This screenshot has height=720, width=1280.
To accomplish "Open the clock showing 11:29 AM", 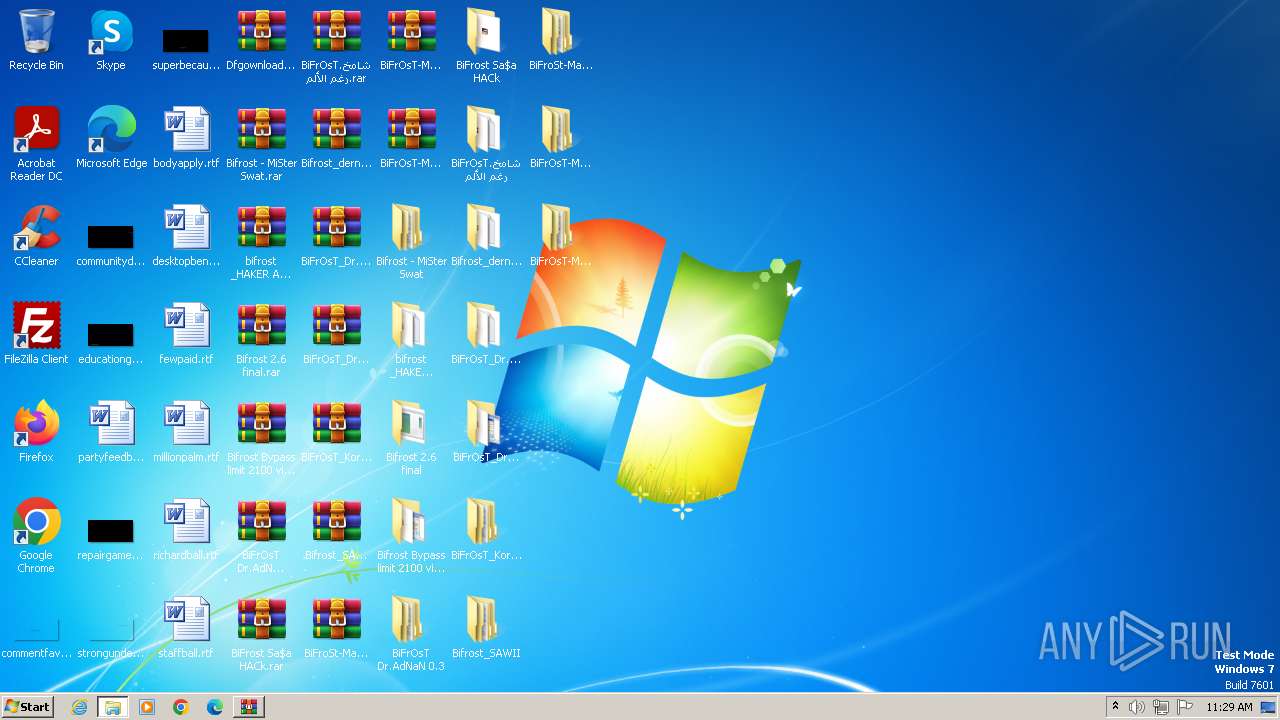I will pos(1229,707).
